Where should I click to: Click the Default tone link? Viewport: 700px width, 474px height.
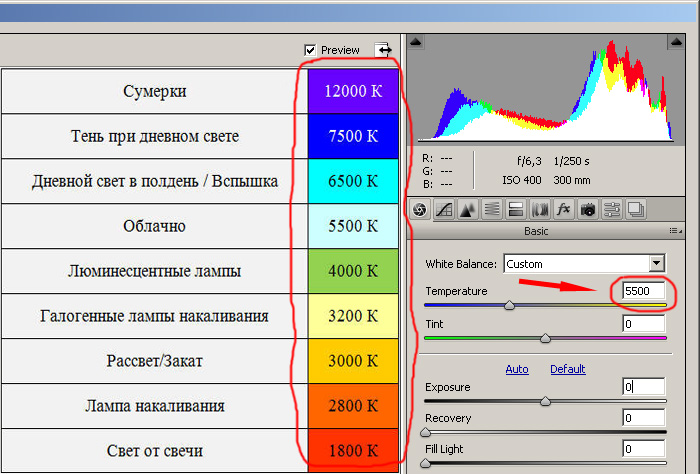pos(567,369)
